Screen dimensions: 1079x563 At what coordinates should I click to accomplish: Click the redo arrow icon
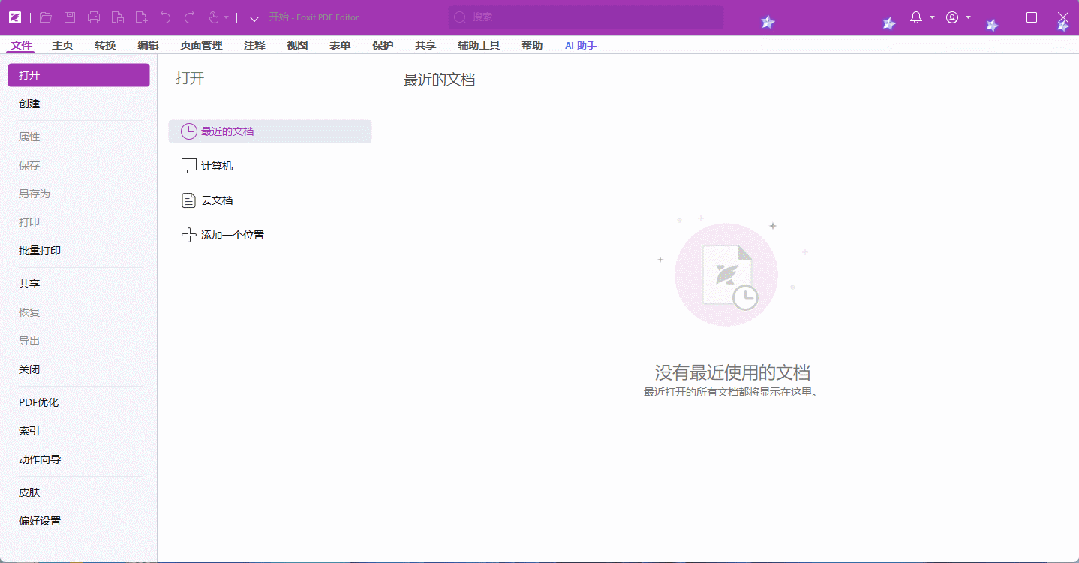pyautogui.click(x=189, y=17)
